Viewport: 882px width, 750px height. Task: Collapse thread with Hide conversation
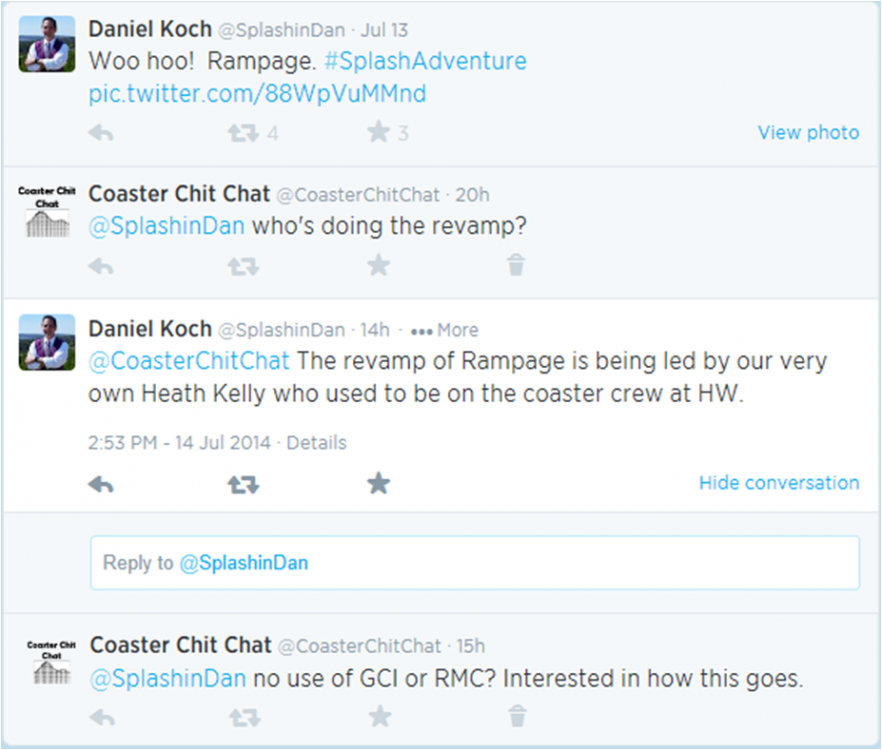coord(778,483)
